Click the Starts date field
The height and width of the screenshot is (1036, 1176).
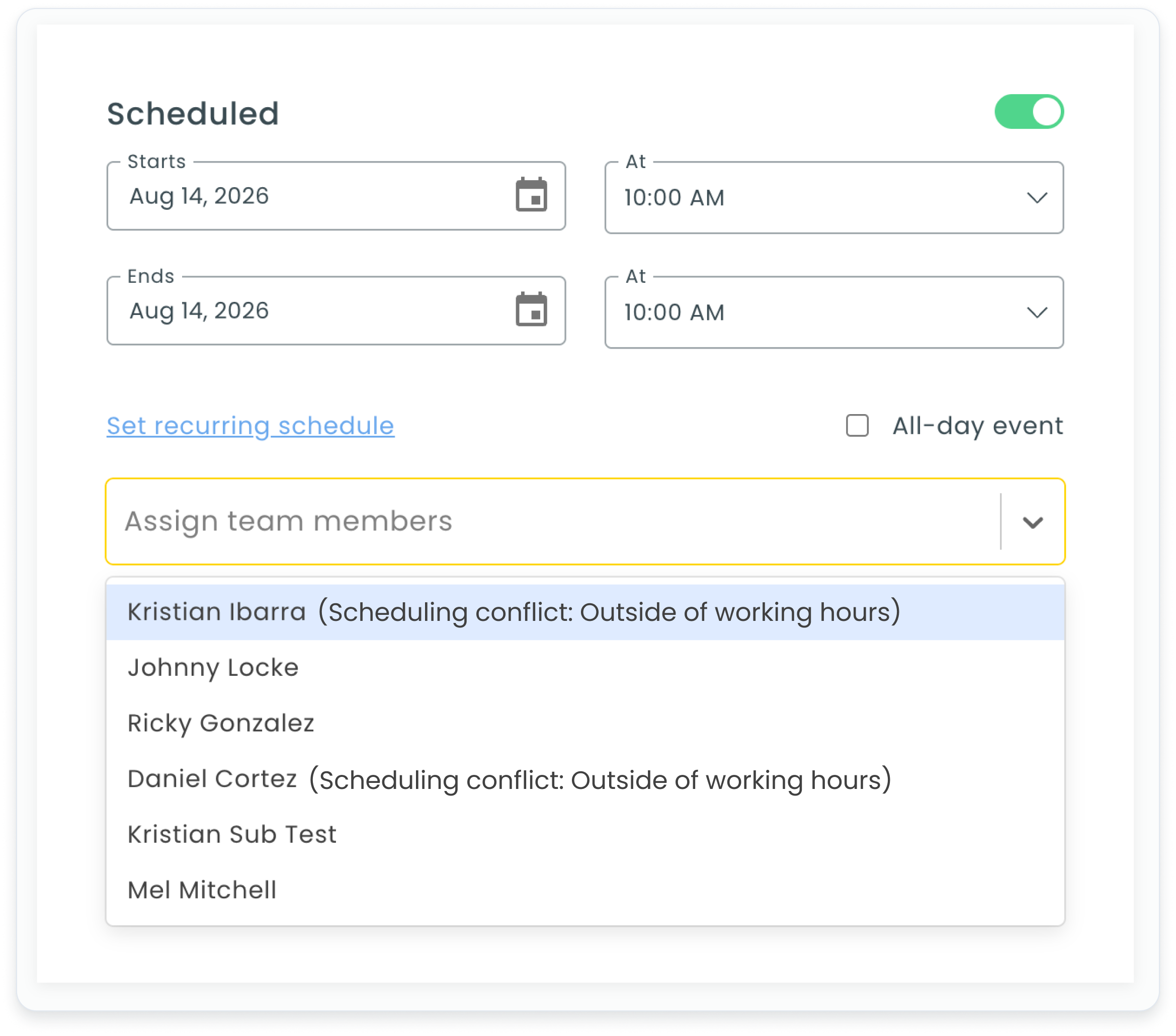click(x=336, y=196)
